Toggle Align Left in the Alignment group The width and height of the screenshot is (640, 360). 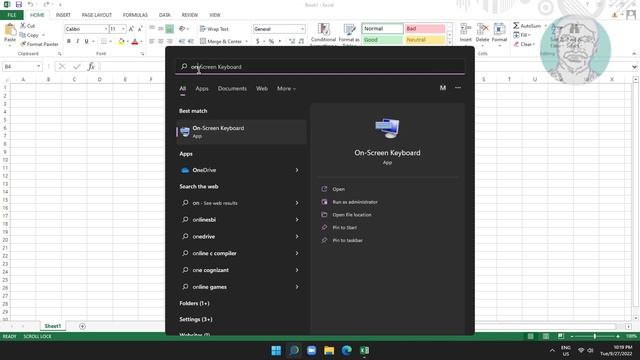pos(152,41)
